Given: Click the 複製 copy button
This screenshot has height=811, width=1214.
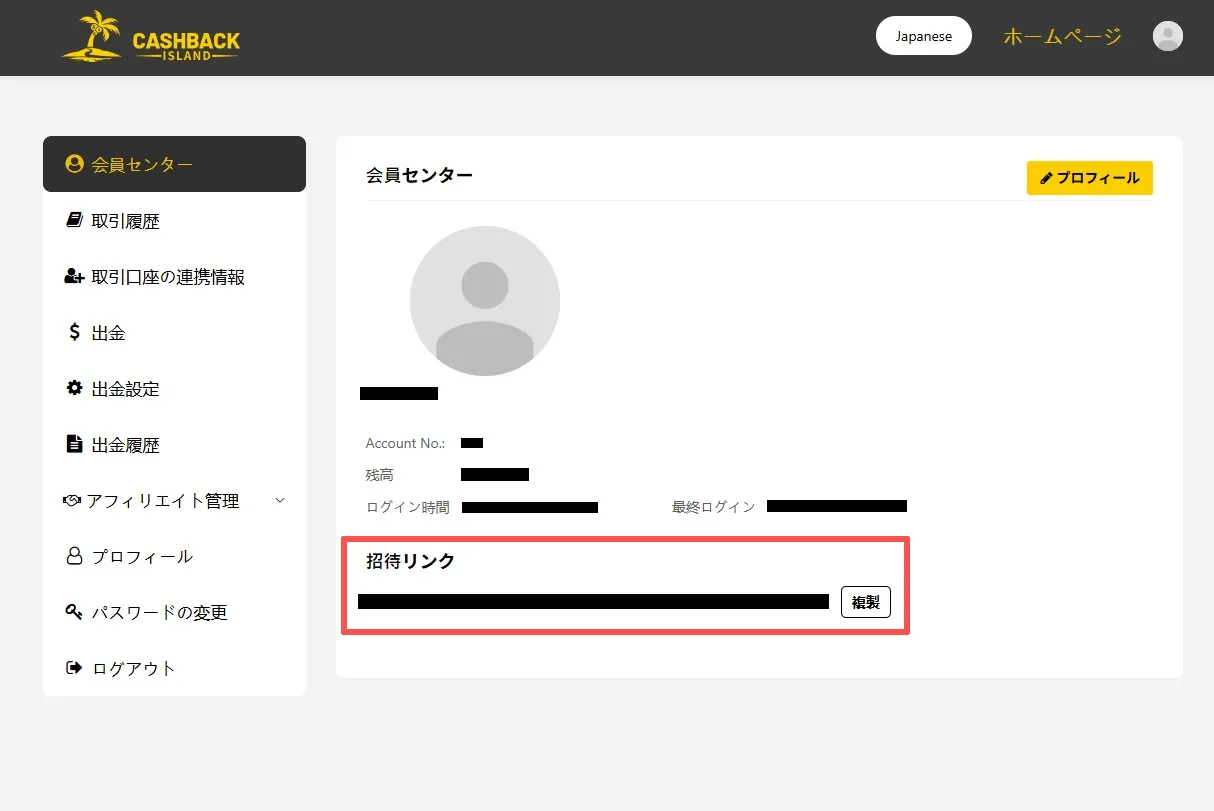Looking at the screenshot, I should pyautogui.click(x=865, y=602).
